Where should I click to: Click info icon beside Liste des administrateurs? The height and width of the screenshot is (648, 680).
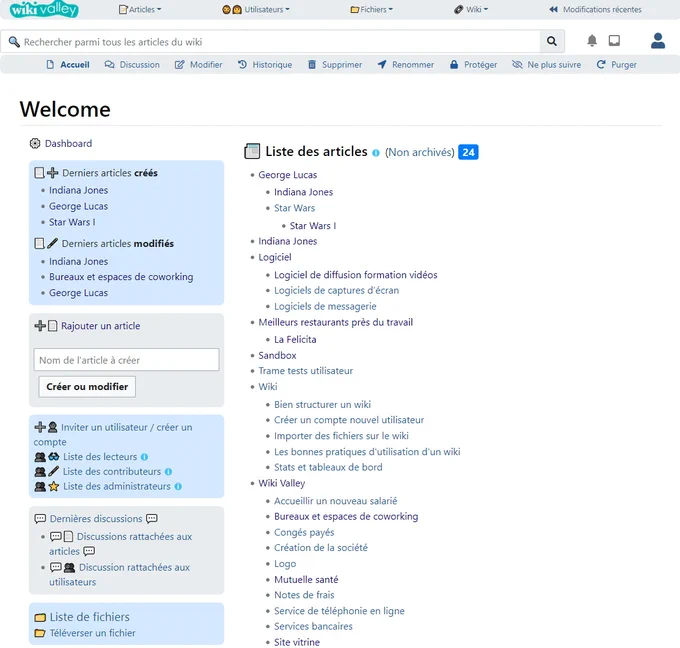(178, 487)
